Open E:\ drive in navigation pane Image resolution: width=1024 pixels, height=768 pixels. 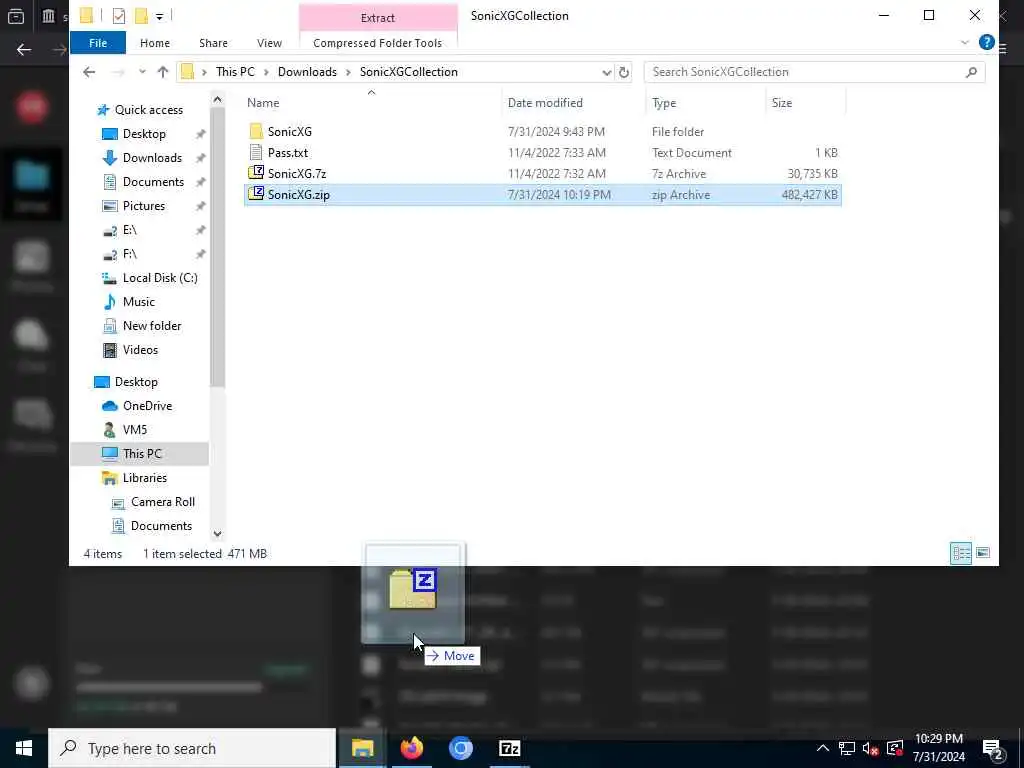(129, 230)
